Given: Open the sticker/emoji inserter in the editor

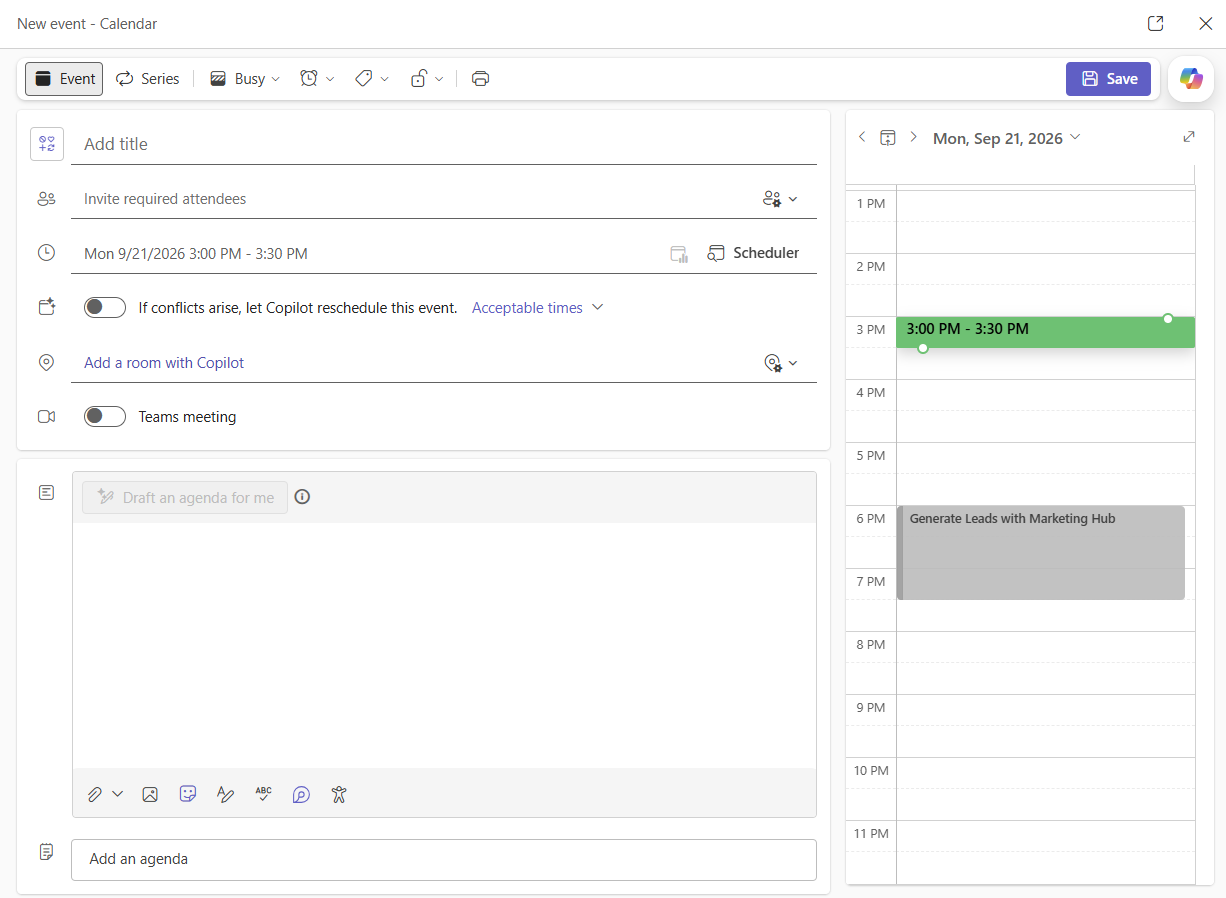Looking at the screenshot, I should 188,794.
